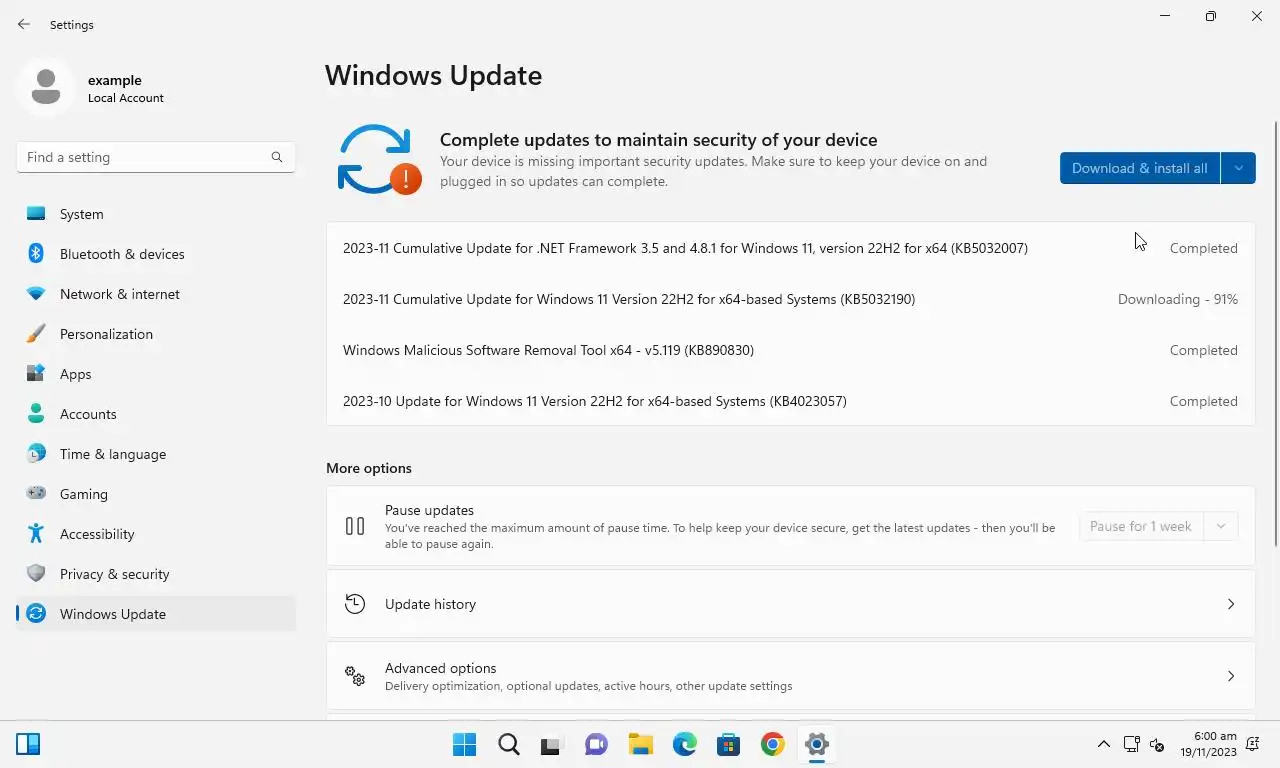The height and width of the screenshot is (768, 1280).
Task: Navigate to Accounts settings
Action: pyautogui.click(x=156, y=414)
